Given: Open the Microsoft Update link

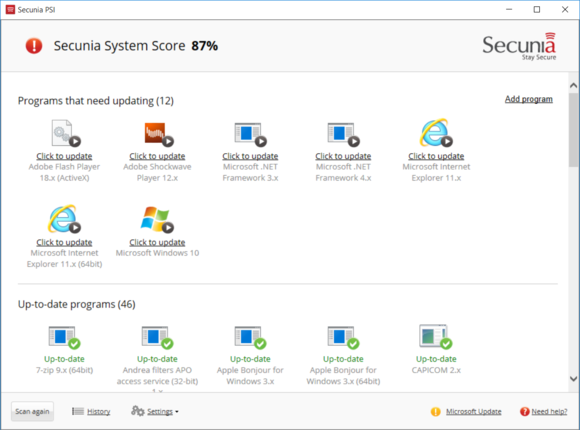Looking at the screenshot, I should [x=474, y=411].
